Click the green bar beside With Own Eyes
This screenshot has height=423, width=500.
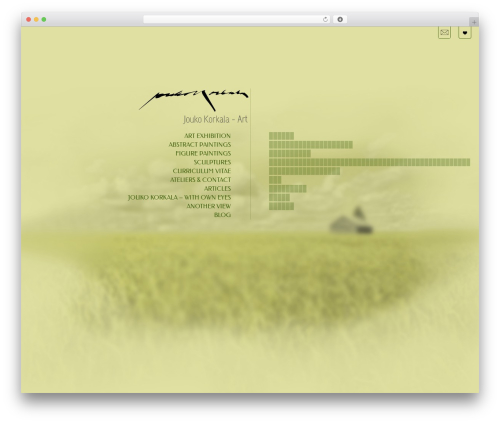coord(279,197)
